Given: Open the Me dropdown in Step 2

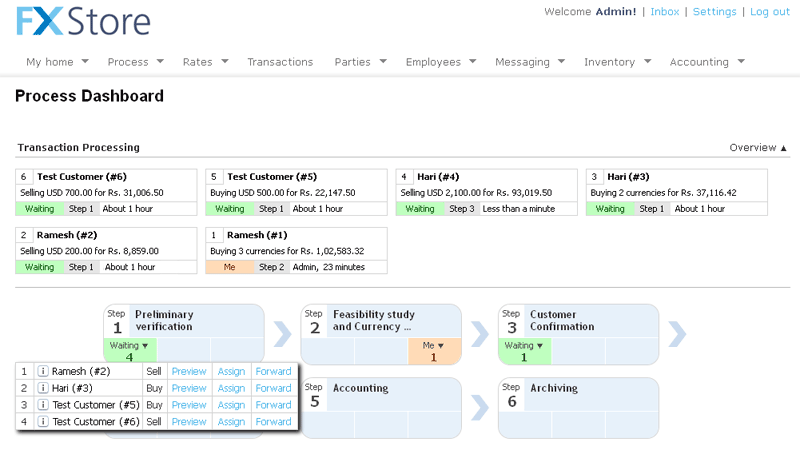Looking at the screenshot, I should 434,345.
